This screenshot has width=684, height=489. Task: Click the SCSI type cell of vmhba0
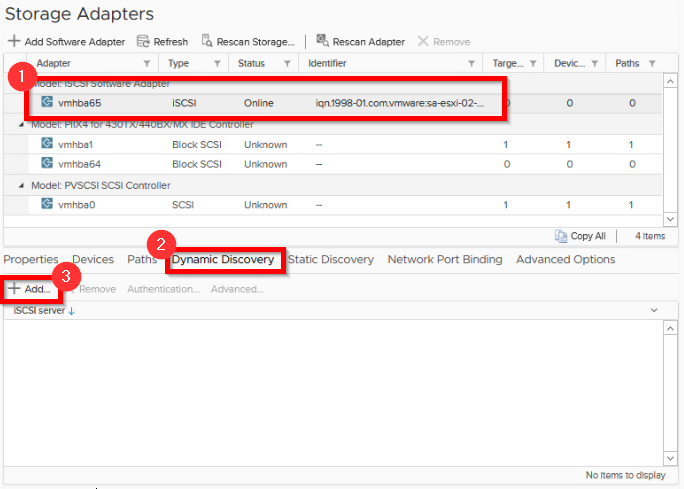(183, 205)
